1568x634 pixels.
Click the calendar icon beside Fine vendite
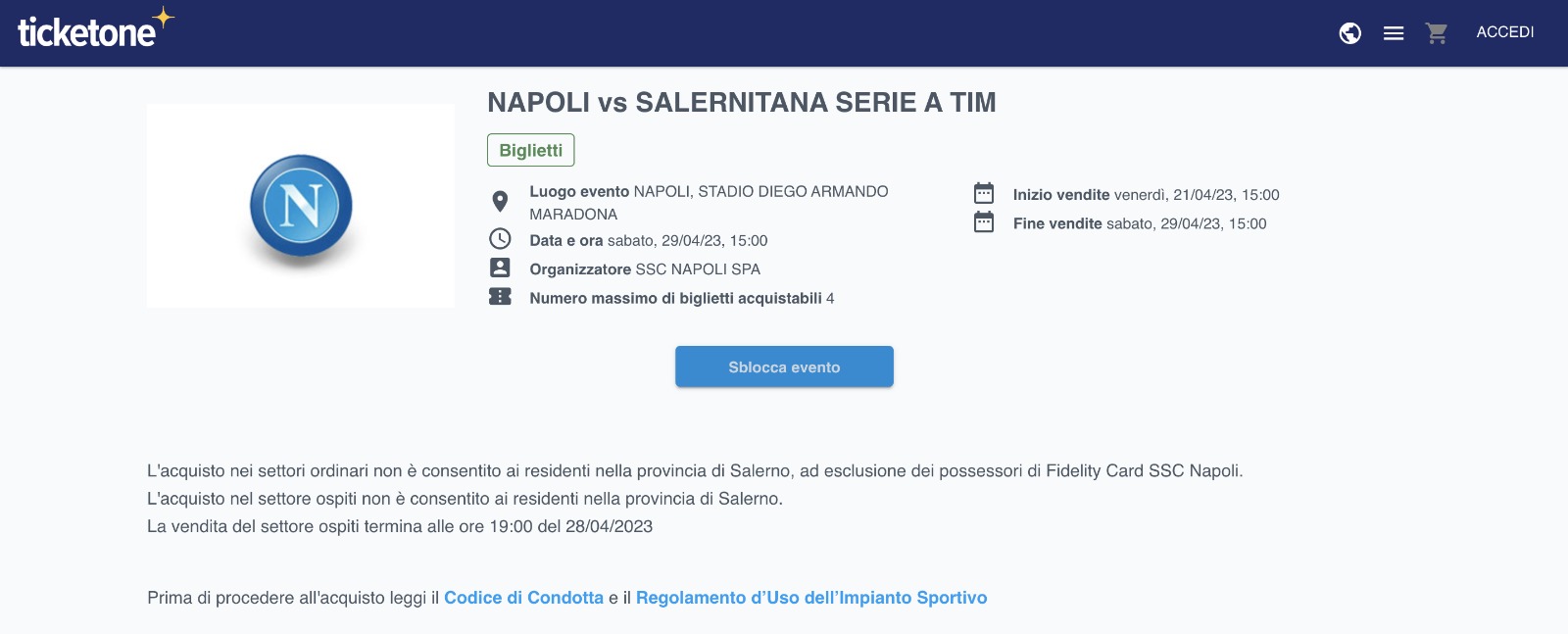coord(984,222)
